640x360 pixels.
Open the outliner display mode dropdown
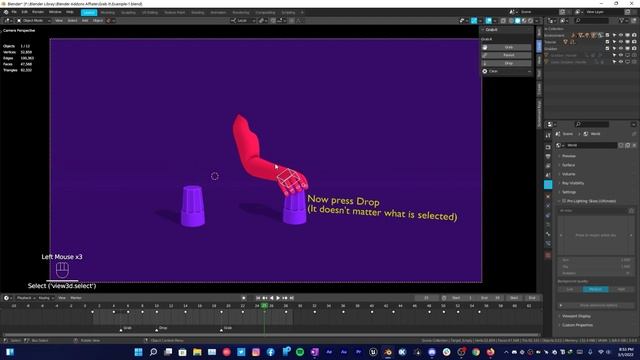click(x=564, y=20)
